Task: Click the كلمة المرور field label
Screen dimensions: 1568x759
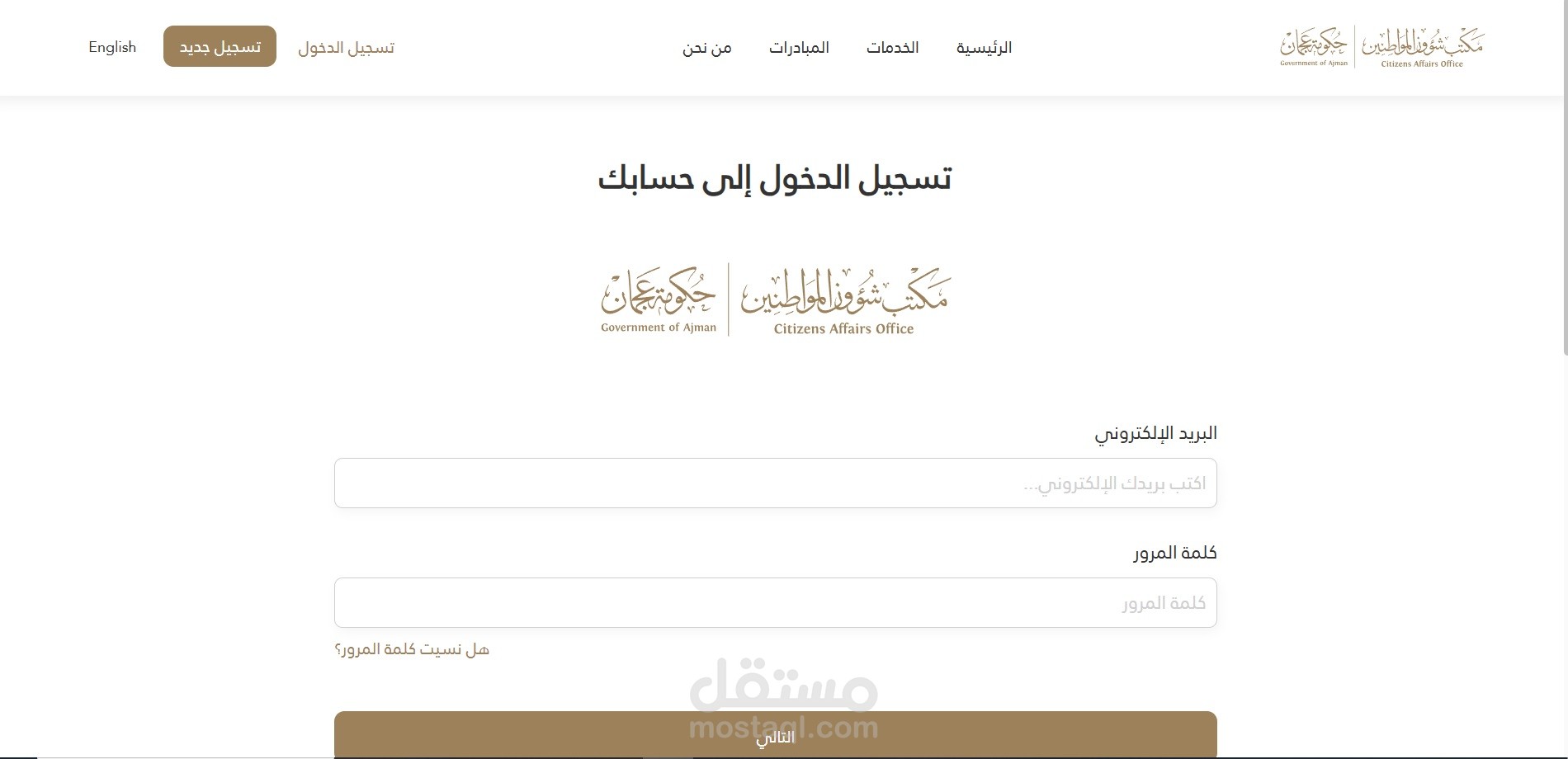Action: click(1175, 553)
